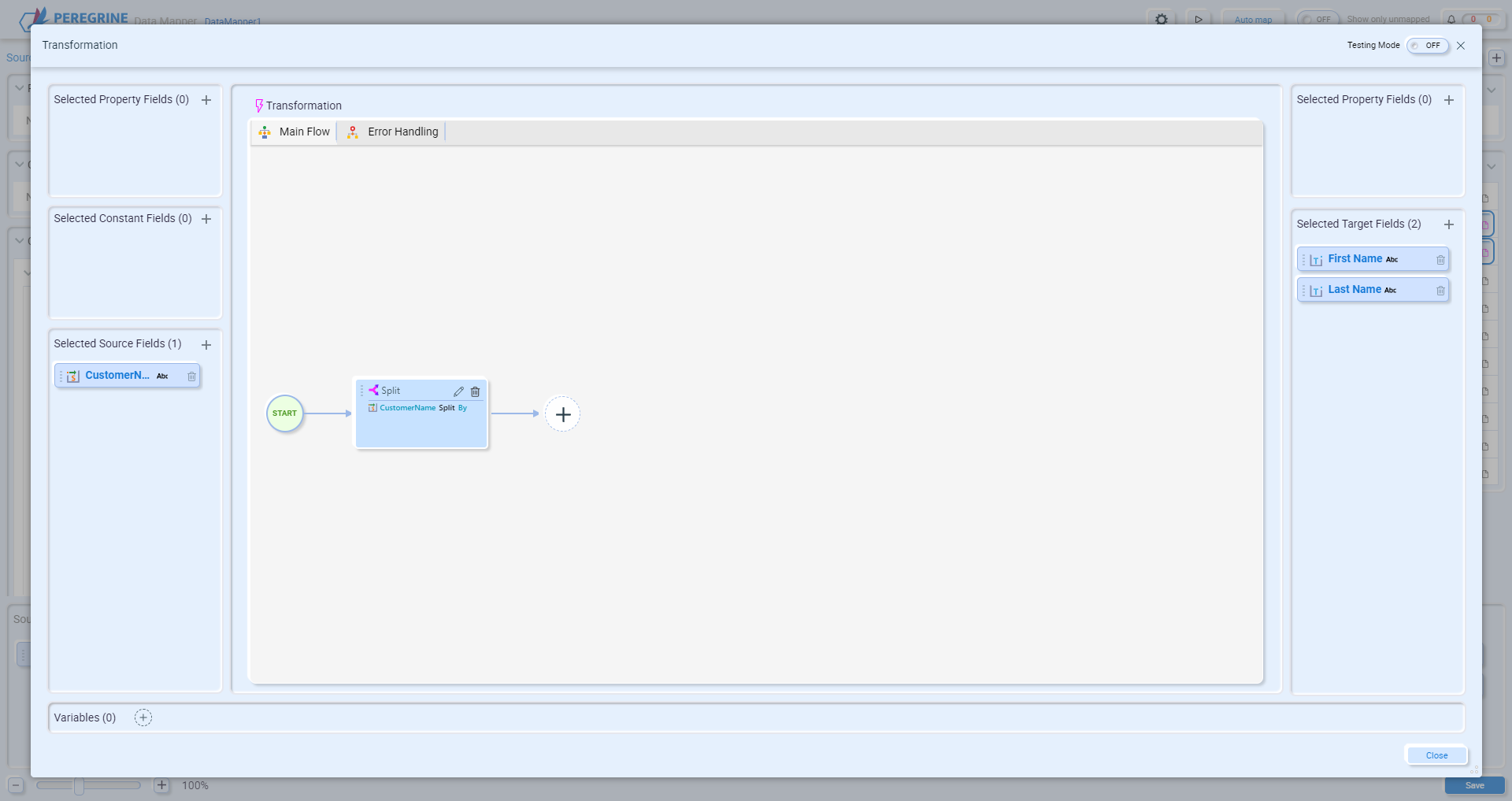
Task: Click Last Name field drag handle
Action: click(x=1304, y=291)
